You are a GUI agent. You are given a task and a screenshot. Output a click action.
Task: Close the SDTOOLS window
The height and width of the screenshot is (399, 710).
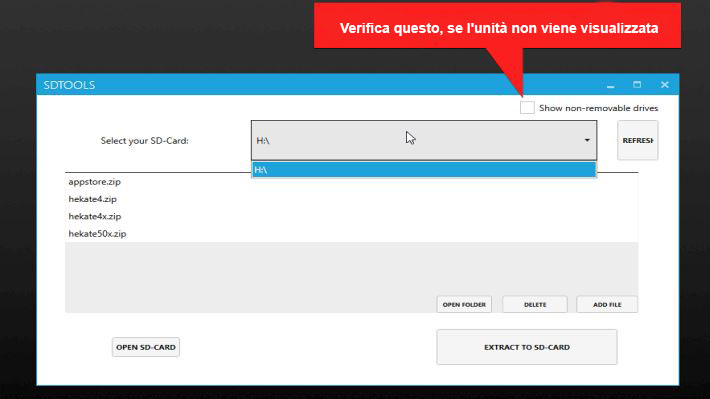coord(664,85)
